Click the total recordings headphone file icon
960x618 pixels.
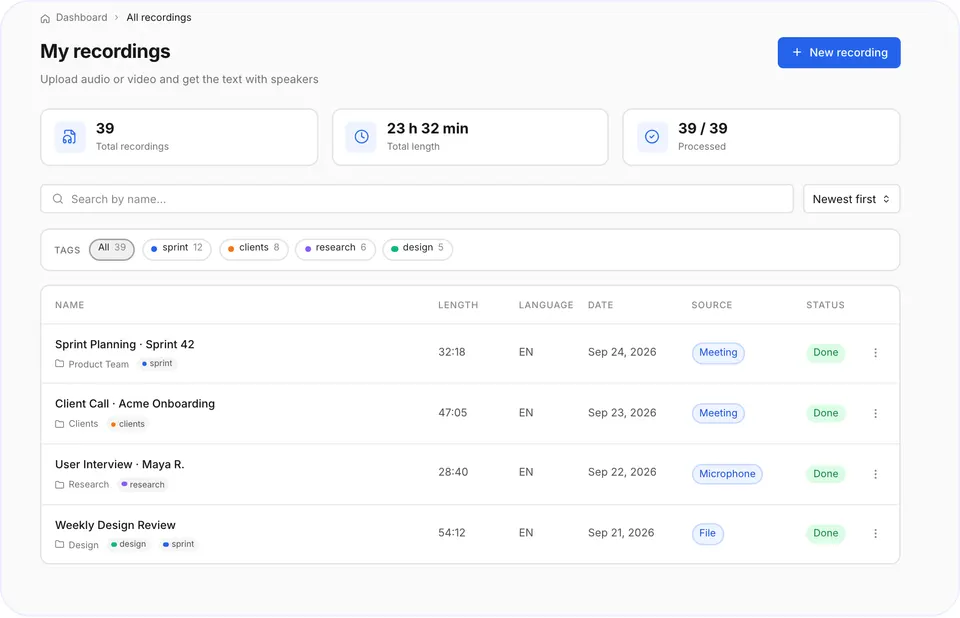click(x=70, y=137)
